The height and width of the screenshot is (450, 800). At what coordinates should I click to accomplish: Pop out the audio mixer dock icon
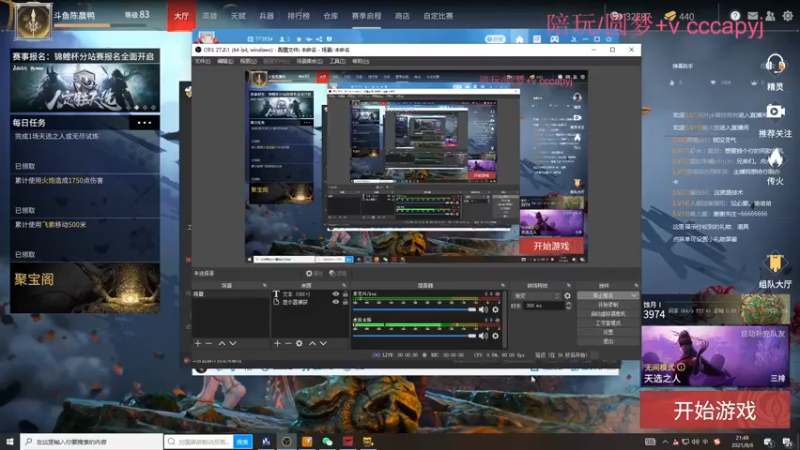tap(503, 285)
